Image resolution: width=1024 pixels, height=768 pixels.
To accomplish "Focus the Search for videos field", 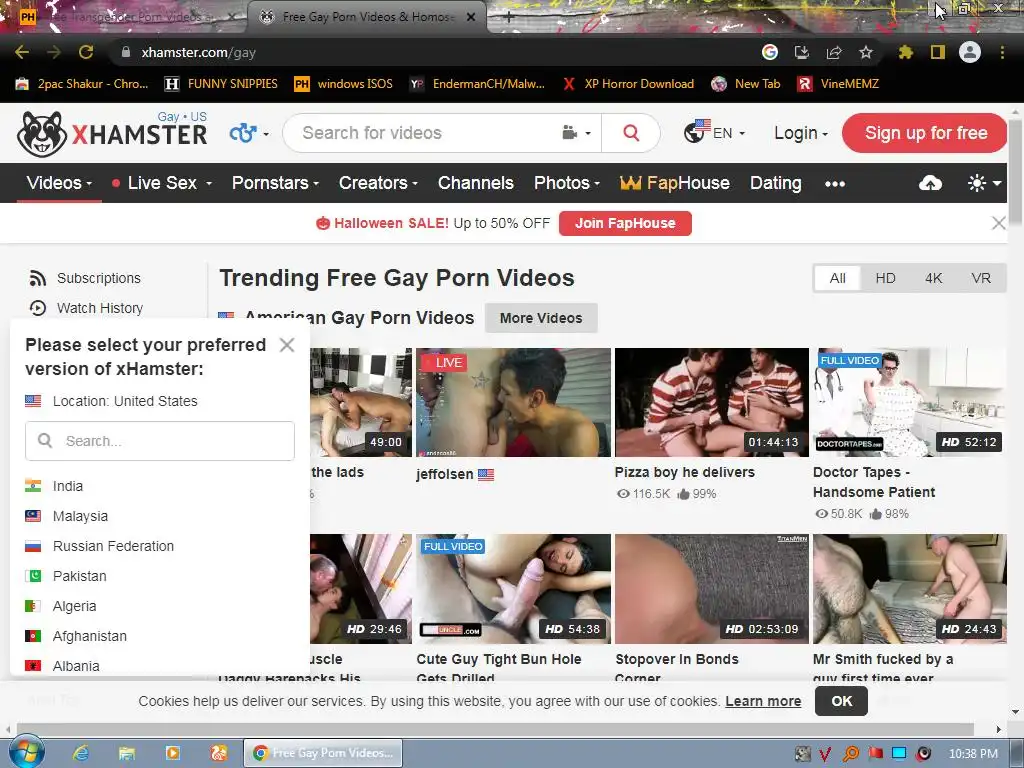I will (424, 133).
